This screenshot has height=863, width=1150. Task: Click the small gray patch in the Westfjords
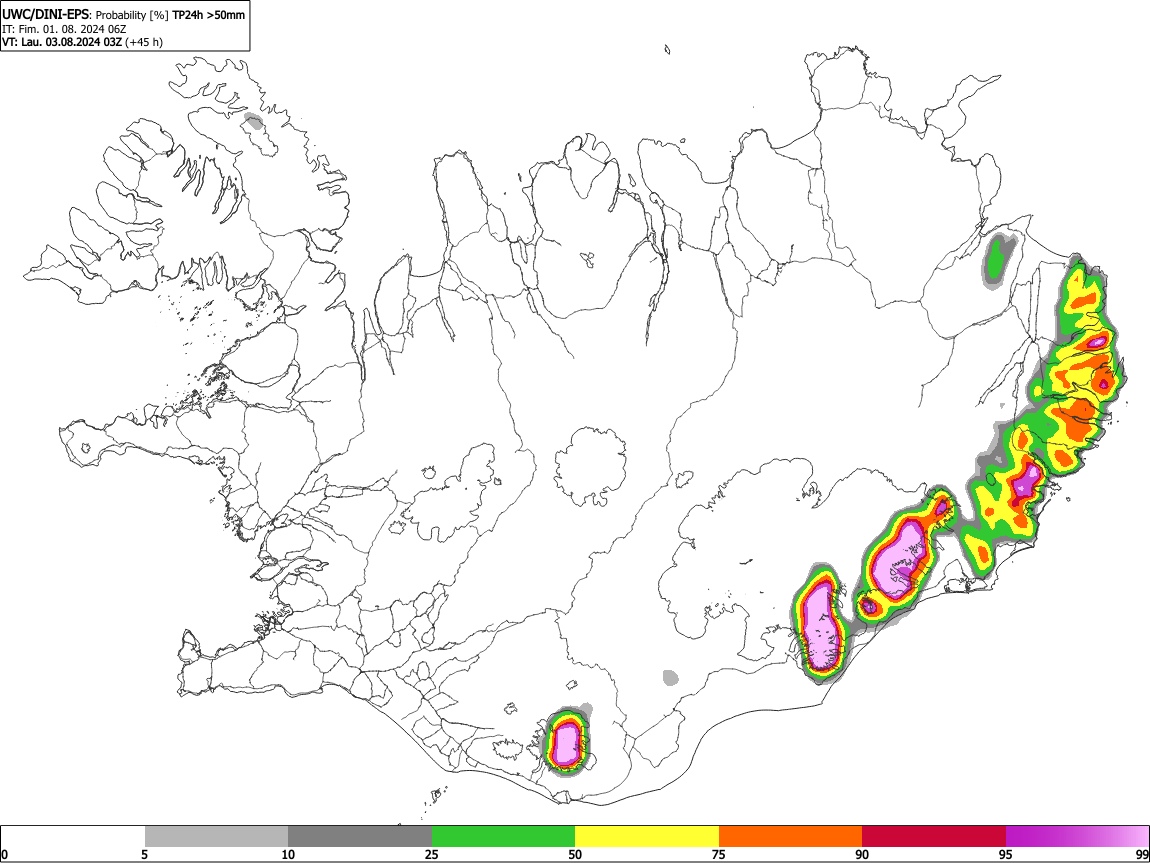254,122
